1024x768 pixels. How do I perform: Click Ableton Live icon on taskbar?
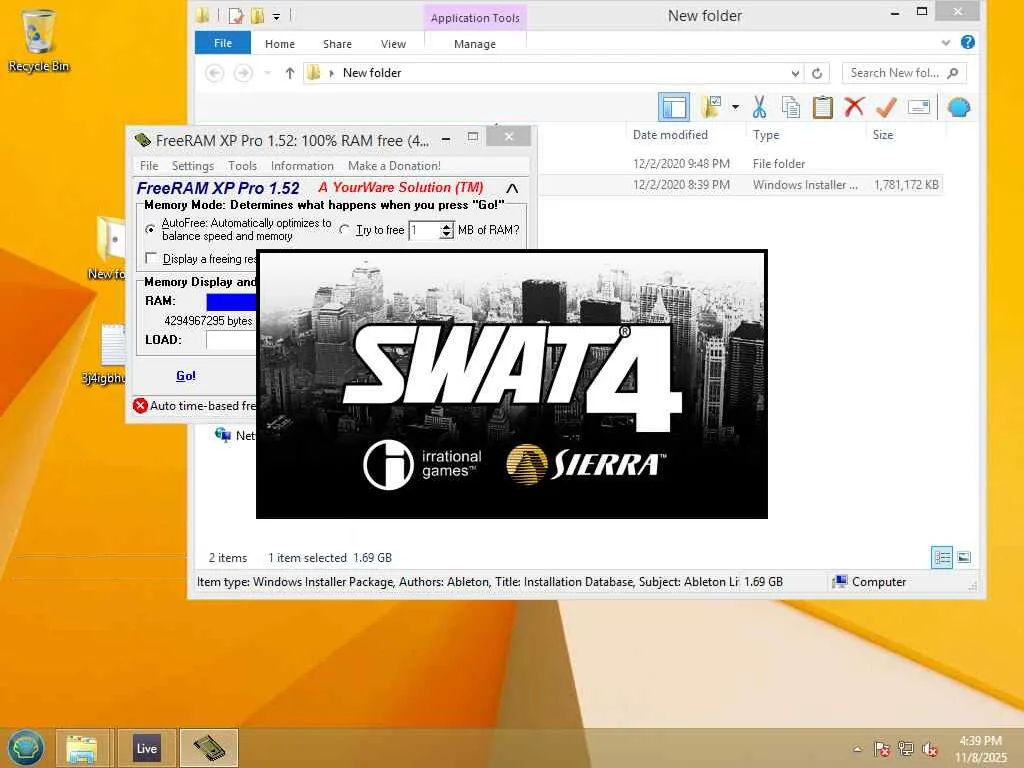[146, 748]
